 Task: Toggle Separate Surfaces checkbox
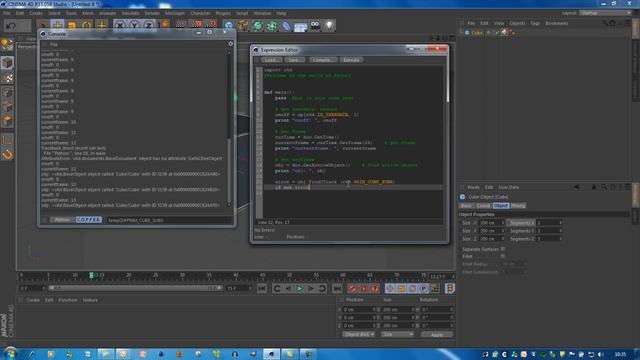[503, 249]
